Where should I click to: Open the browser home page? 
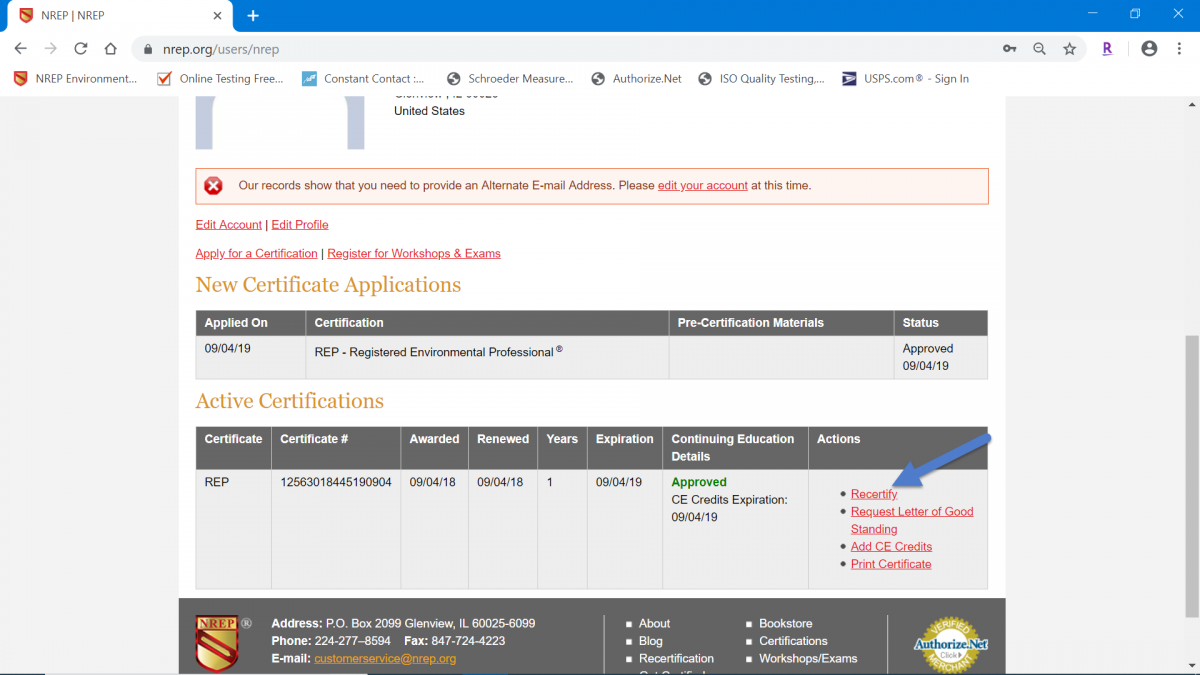coord(111,48)
